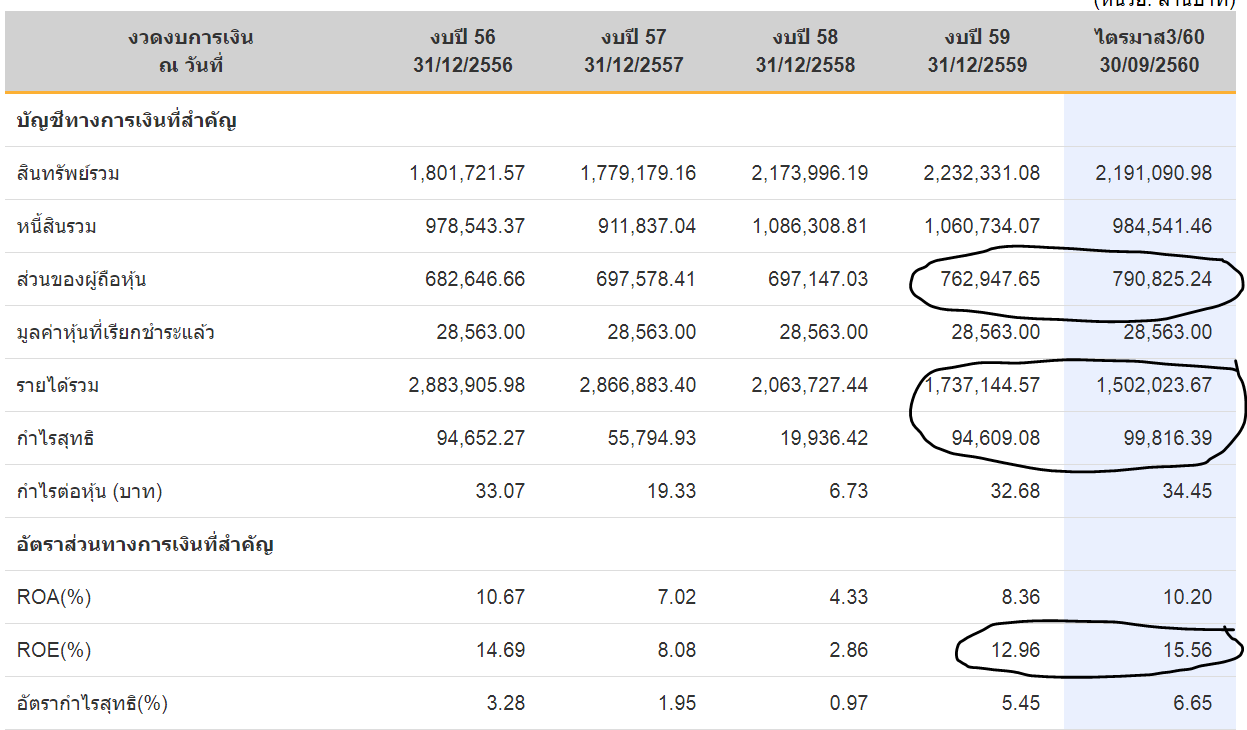Select the งบปี 59 column header
The height and width of the screenshot is (730, 1247).
pyautogui.click(x=977, y=51)
